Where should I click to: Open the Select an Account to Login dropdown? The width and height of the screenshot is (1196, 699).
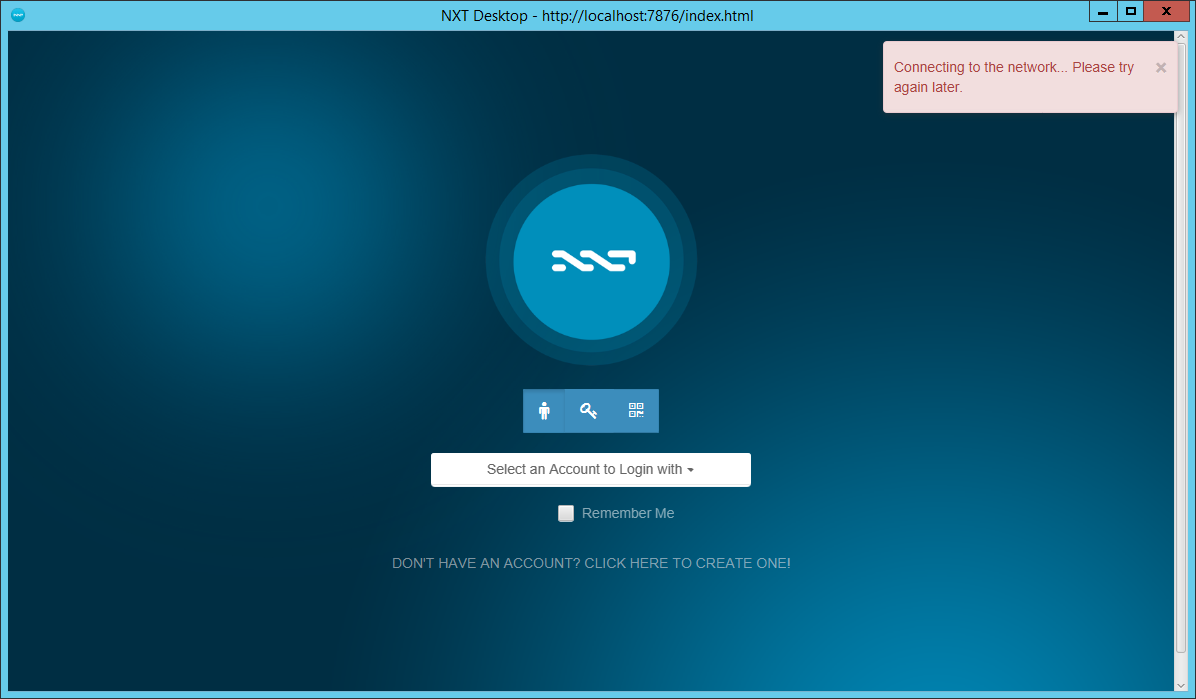(x=590, y=469)
